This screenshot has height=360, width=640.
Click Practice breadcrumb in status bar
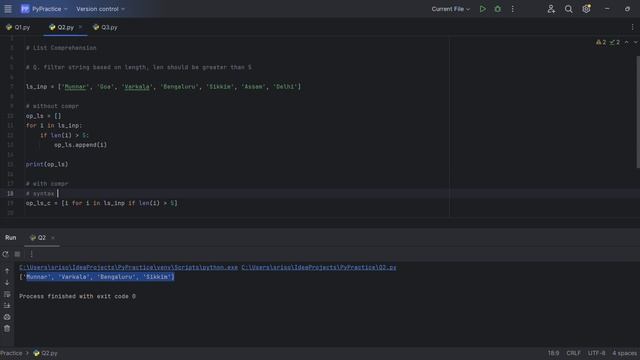coord(11,353)
